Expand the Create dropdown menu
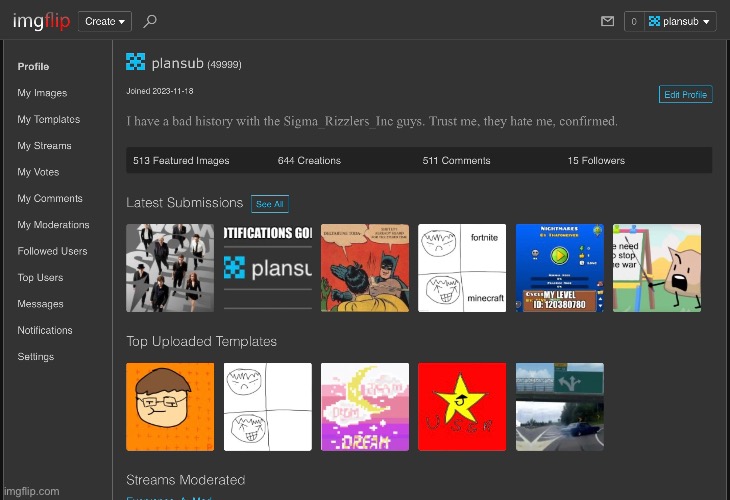 point(105,21)
